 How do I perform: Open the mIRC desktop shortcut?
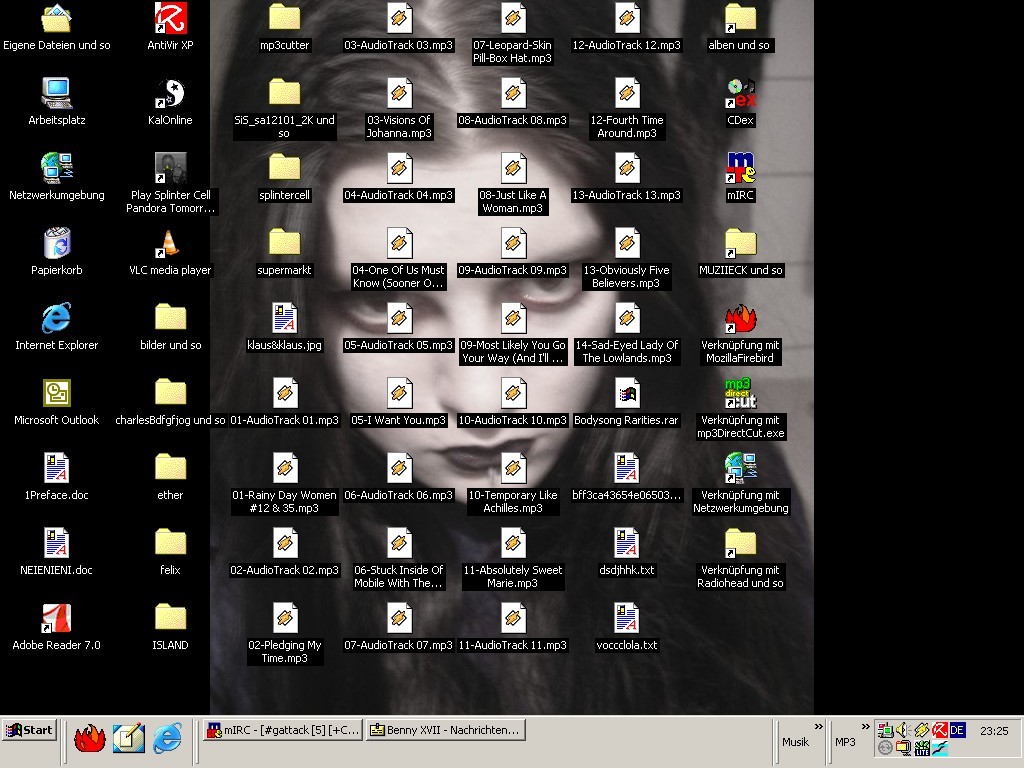pyautogui.click(x=740, y=168)
